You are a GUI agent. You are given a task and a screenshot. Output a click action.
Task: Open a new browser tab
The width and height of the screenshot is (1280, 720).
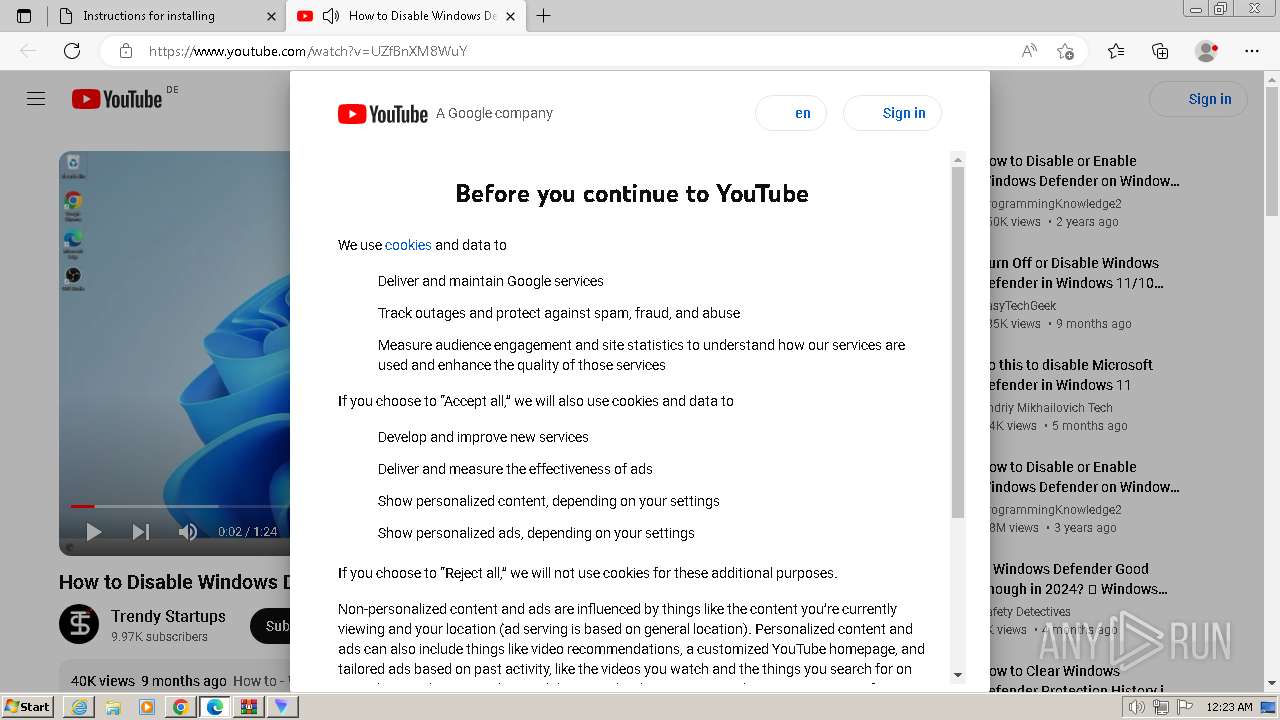click(x=543, y=16)
